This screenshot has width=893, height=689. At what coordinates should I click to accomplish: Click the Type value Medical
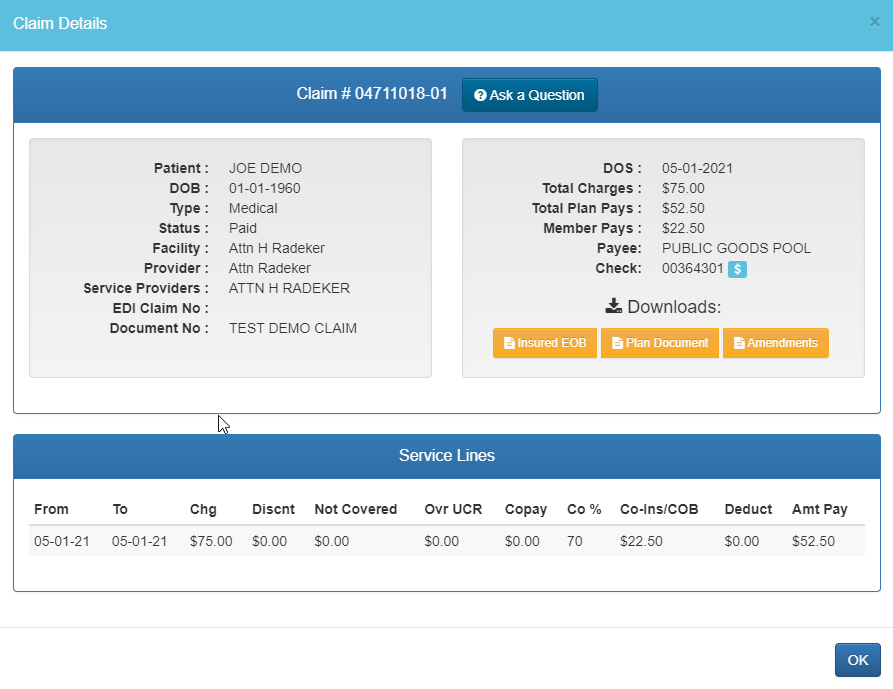click(x=253, y=208)
